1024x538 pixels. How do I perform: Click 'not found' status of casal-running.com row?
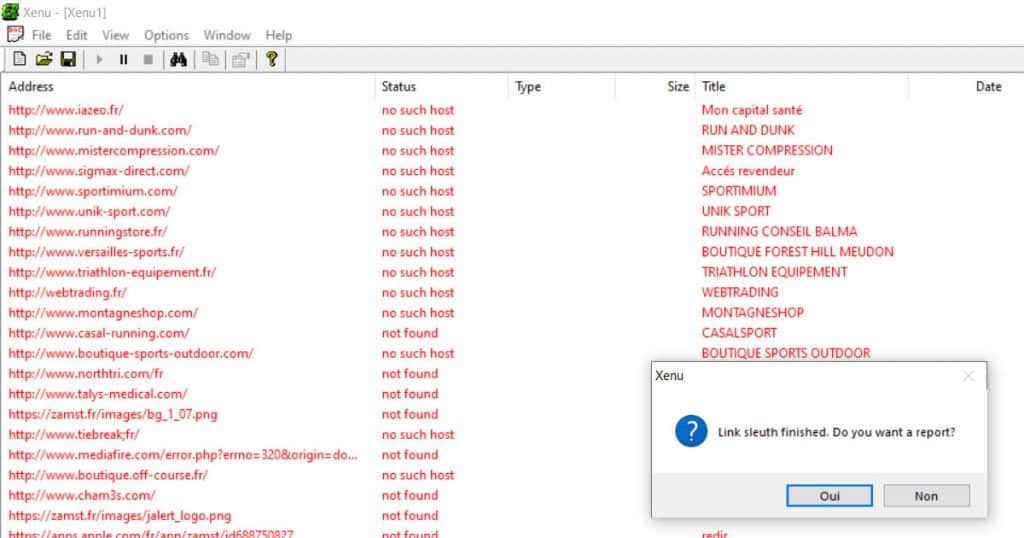point(409,332)
